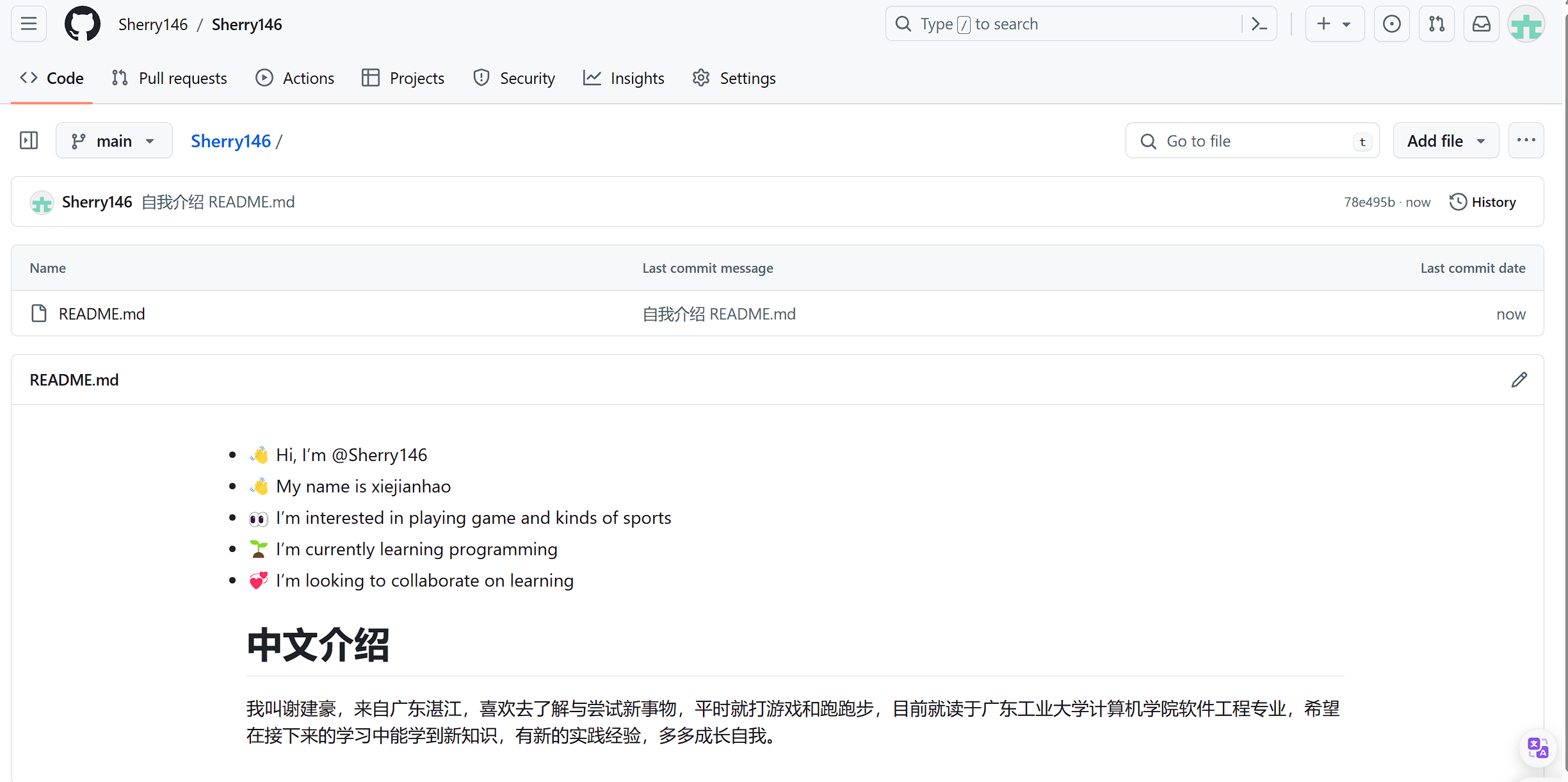Open the hamburger navigation menu
Screen dimensions: 1568x782
click(29, 24)
